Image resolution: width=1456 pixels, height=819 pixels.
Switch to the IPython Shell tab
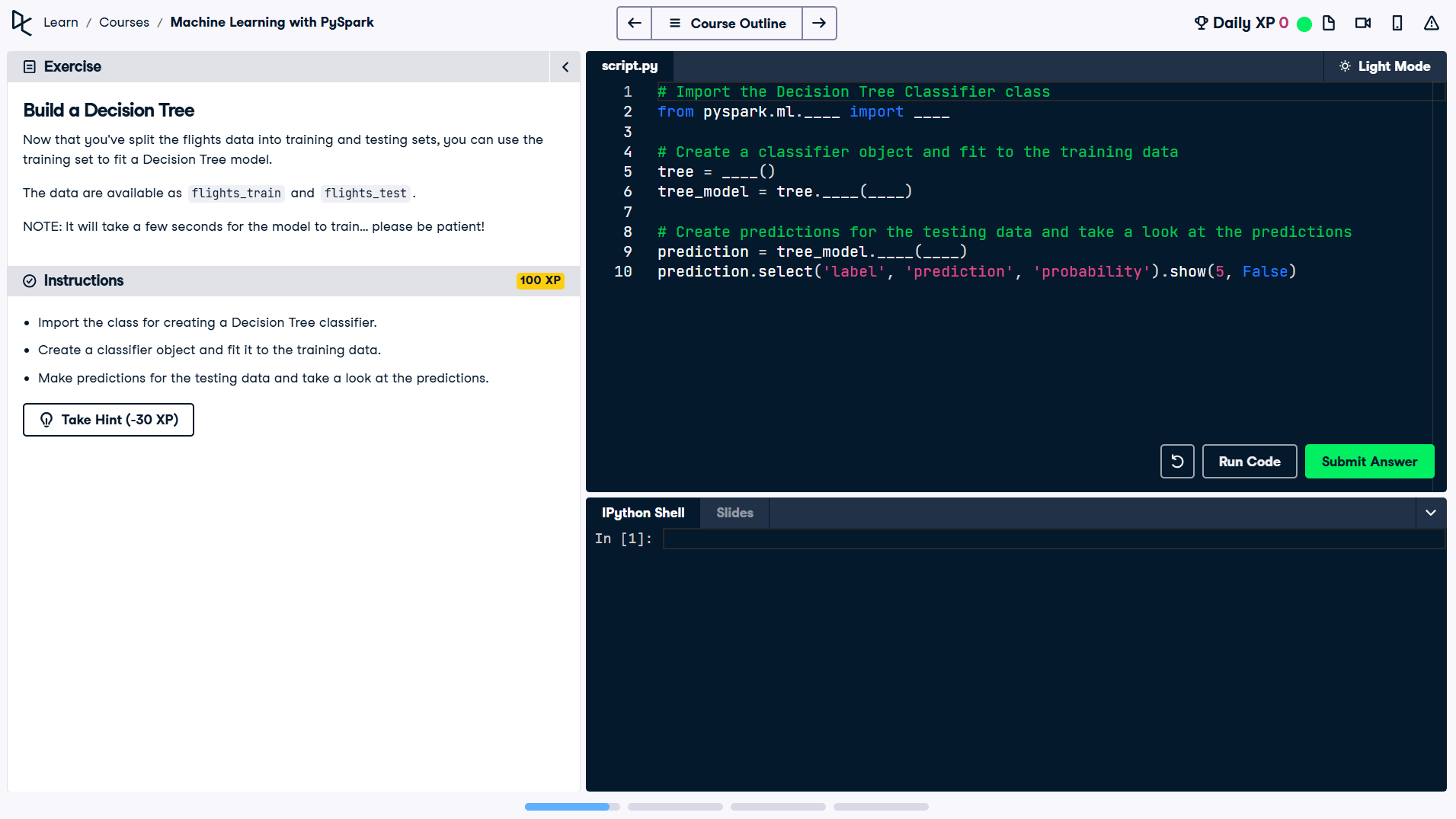point(643,513)
